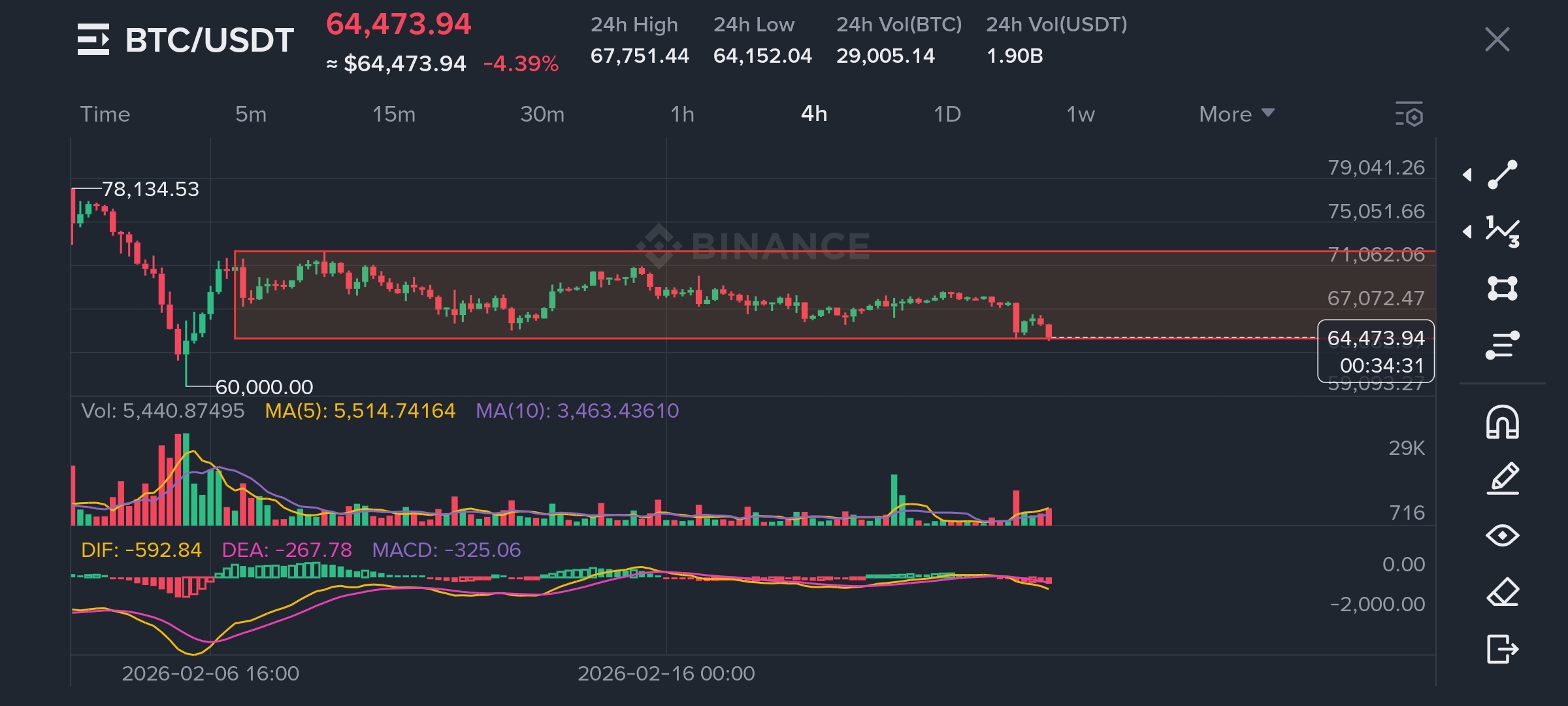Expand line tool options arrow
The image size is (1568, 706).
coord(1467,175)
